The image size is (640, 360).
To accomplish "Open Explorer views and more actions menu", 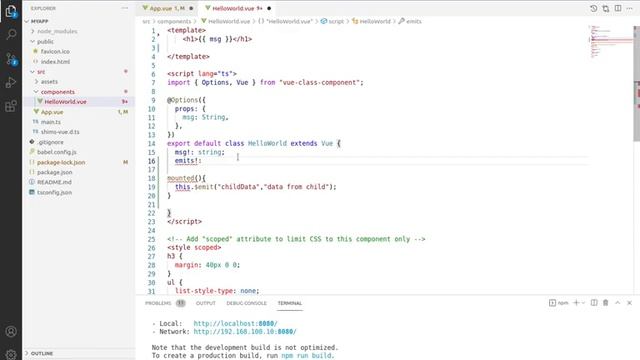I will (124, 8).
